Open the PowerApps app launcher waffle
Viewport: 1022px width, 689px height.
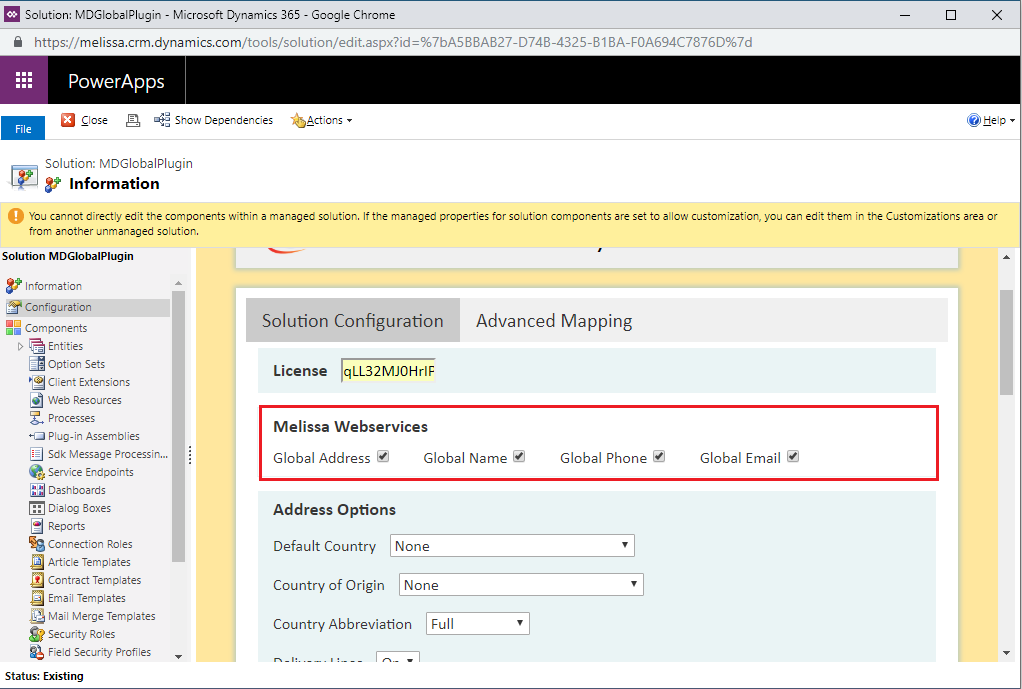pos(24,80)
